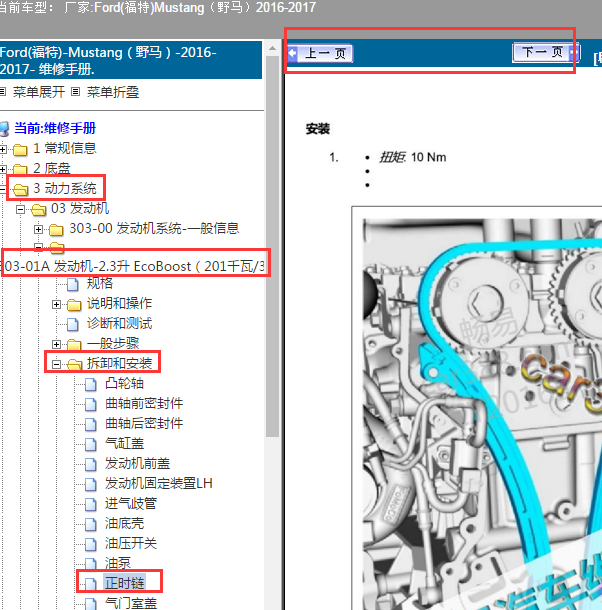602x610 pixels.
Task: Click open folder icon of 3 动力系统
Action: (21, 189)
